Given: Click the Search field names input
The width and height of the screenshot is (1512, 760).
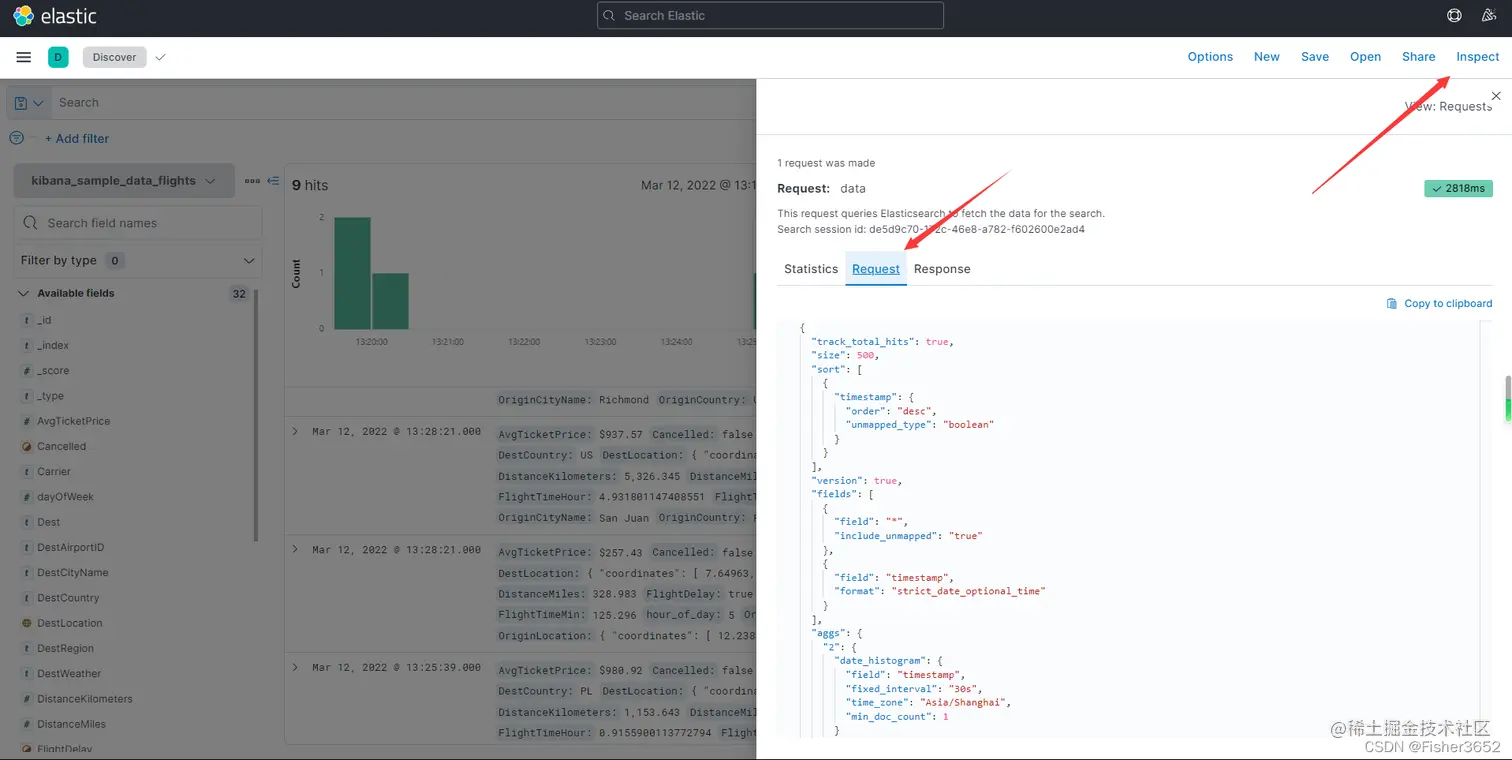Looking at the screenshot, I should [138, 223].
